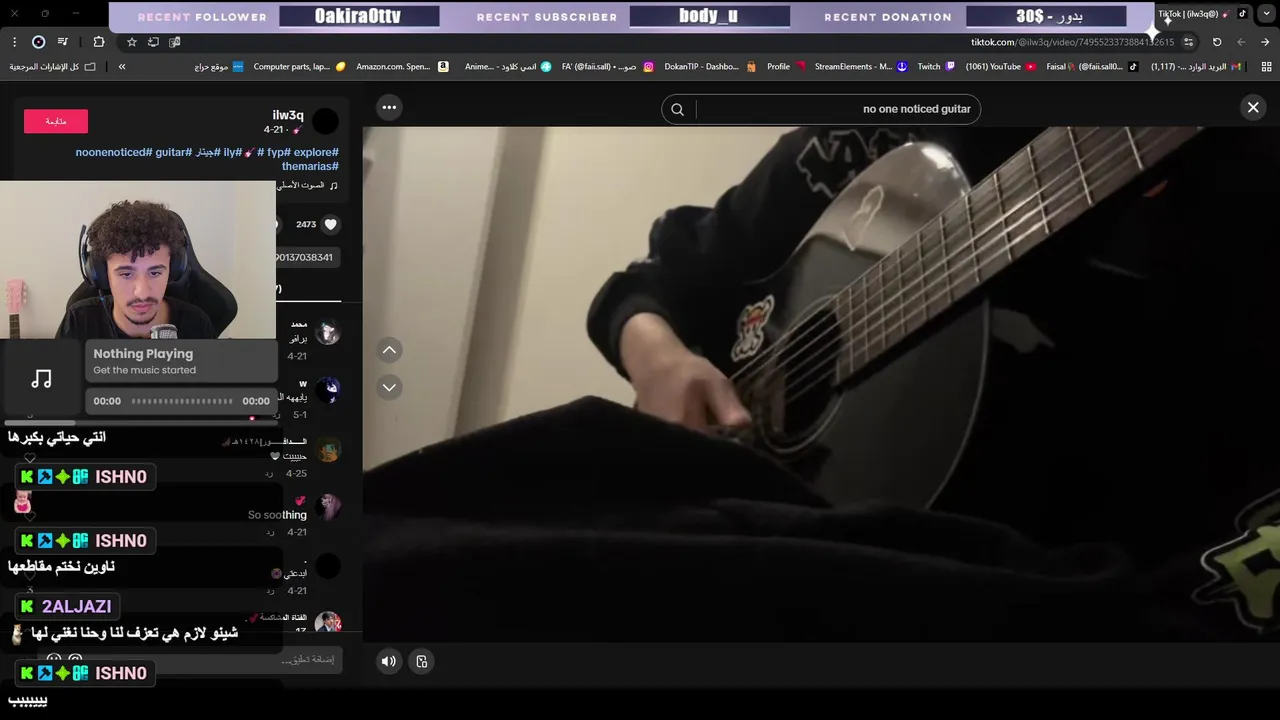
Task: Open browser three-dots main menu
Action: tap(14, 42)
